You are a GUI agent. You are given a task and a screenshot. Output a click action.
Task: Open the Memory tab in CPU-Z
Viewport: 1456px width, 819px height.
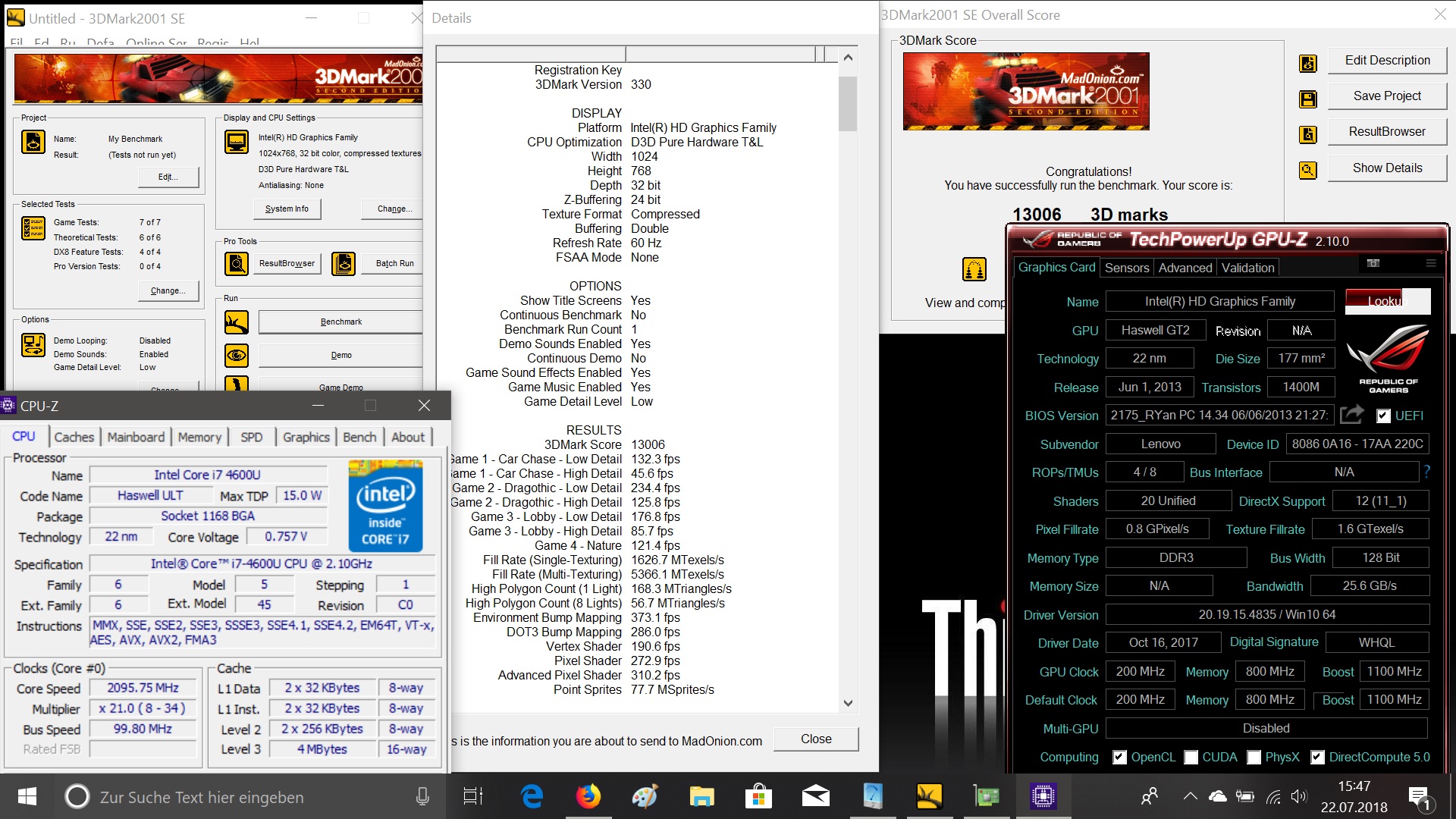199,437
